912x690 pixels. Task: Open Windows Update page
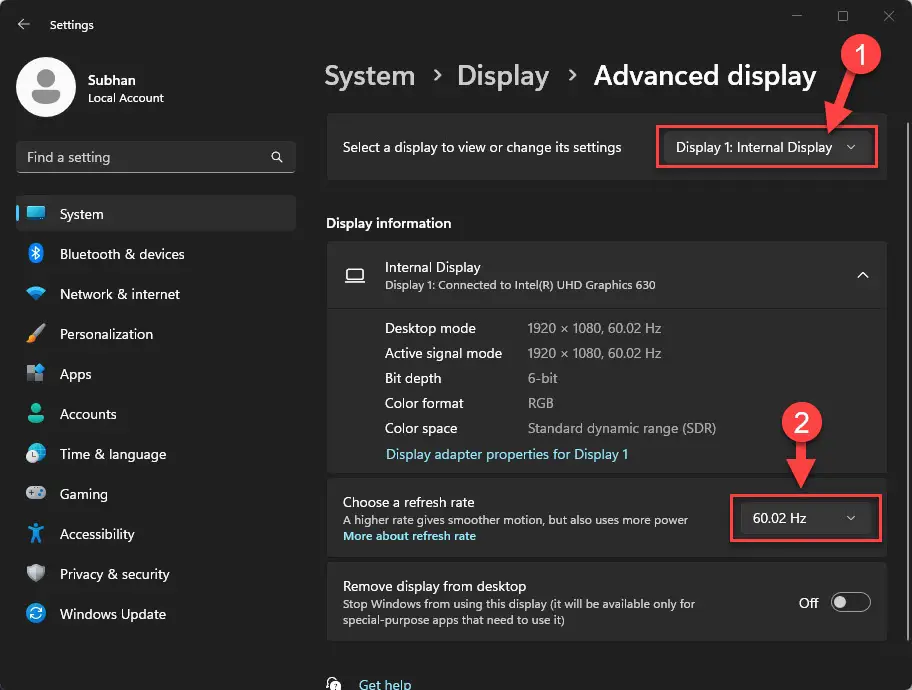point(156,614)
